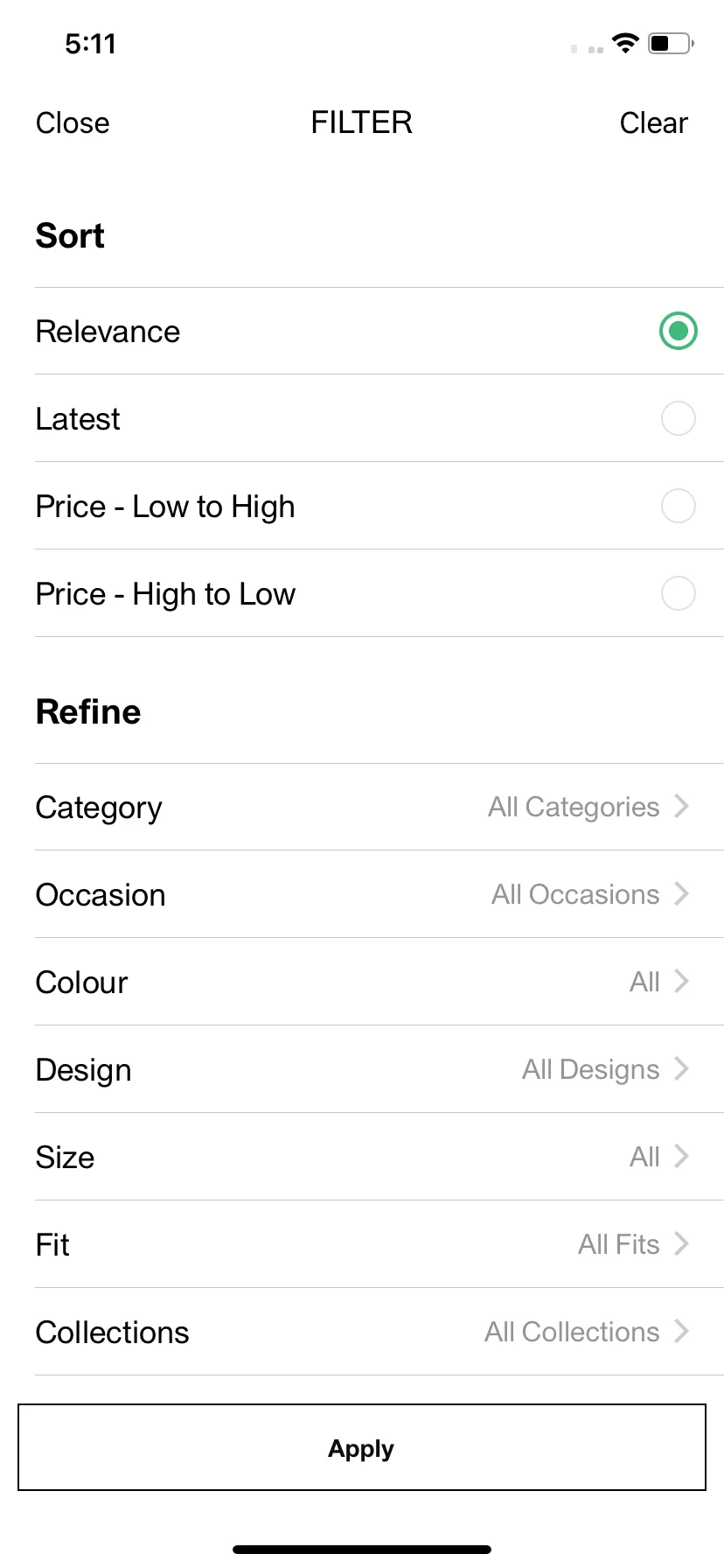Tap the chevron next to All Categories
This screenshot has height=1568, width=724.
pyautogui.click(x=682, y=806)
